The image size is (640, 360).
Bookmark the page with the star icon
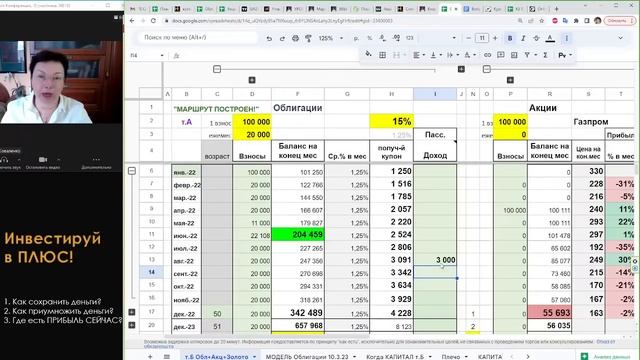[x=541, y=20]
